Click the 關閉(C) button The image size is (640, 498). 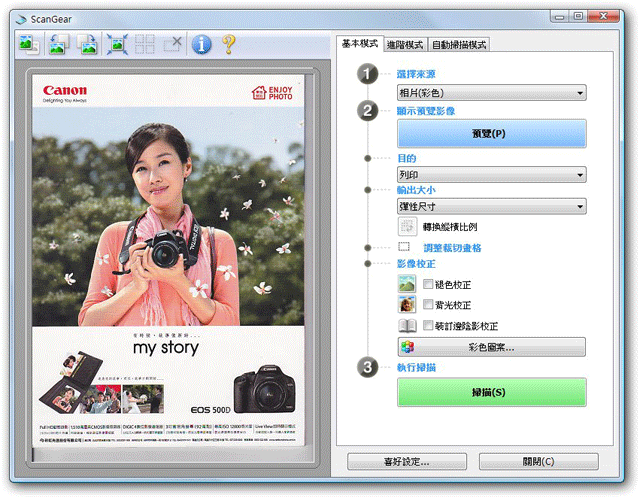[539, 462]
